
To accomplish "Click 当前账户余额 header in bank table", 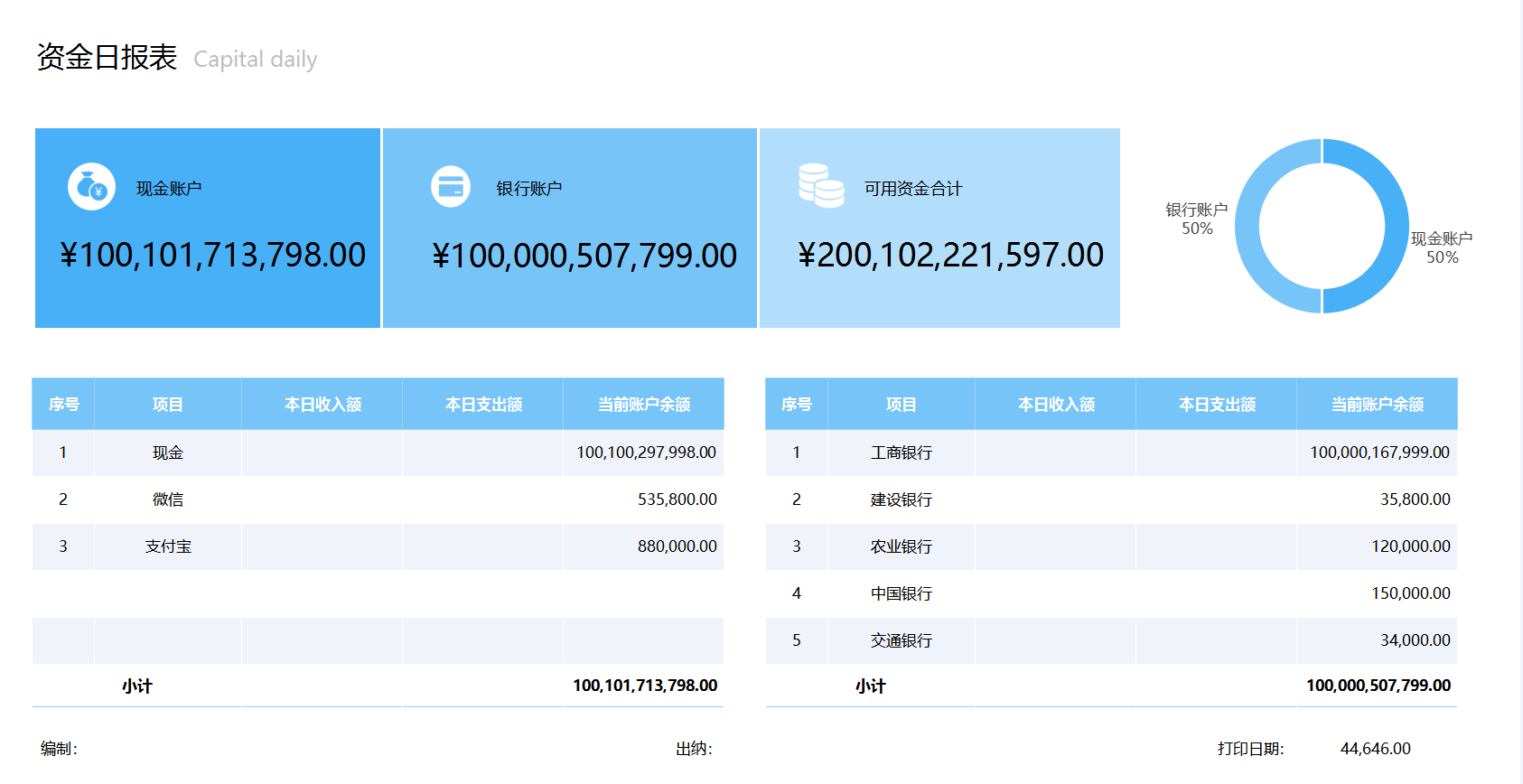I will [1378, 405].
